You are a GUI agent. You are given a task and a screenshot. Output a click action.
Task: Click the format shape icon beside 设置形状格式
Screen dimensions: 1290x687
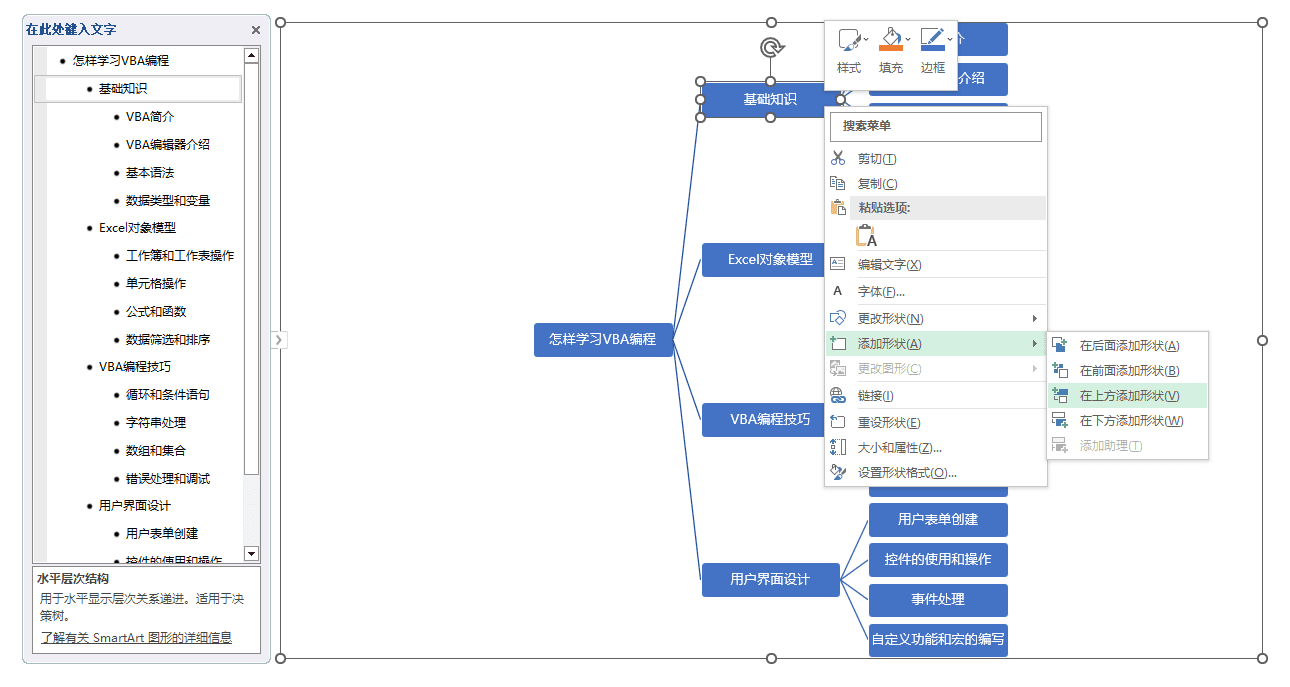coord(838,472)
